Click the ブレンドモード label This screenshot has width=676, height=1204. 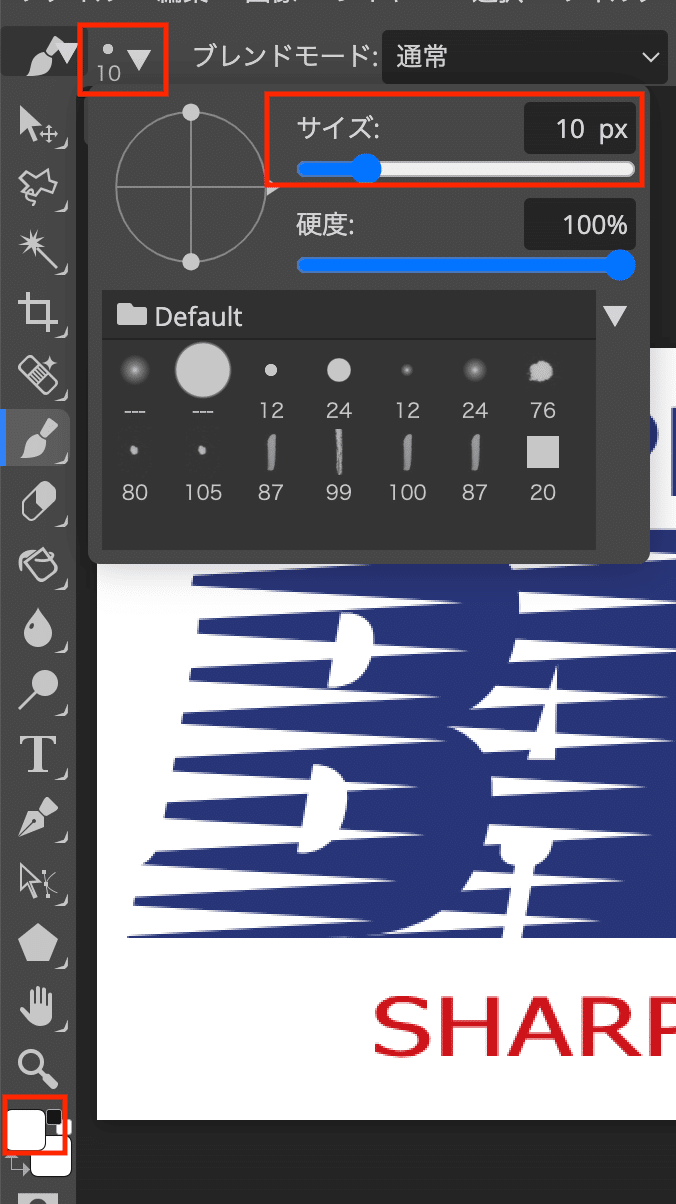285,57
